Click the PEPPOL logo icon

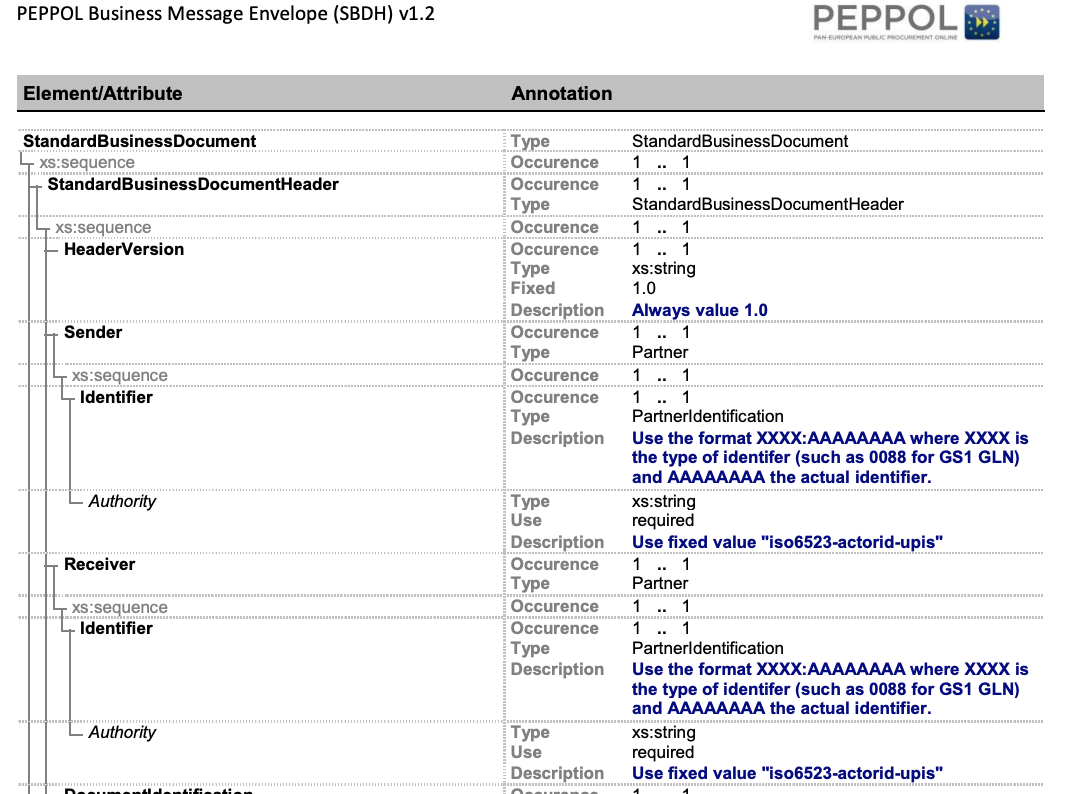[x=906, y=22]
